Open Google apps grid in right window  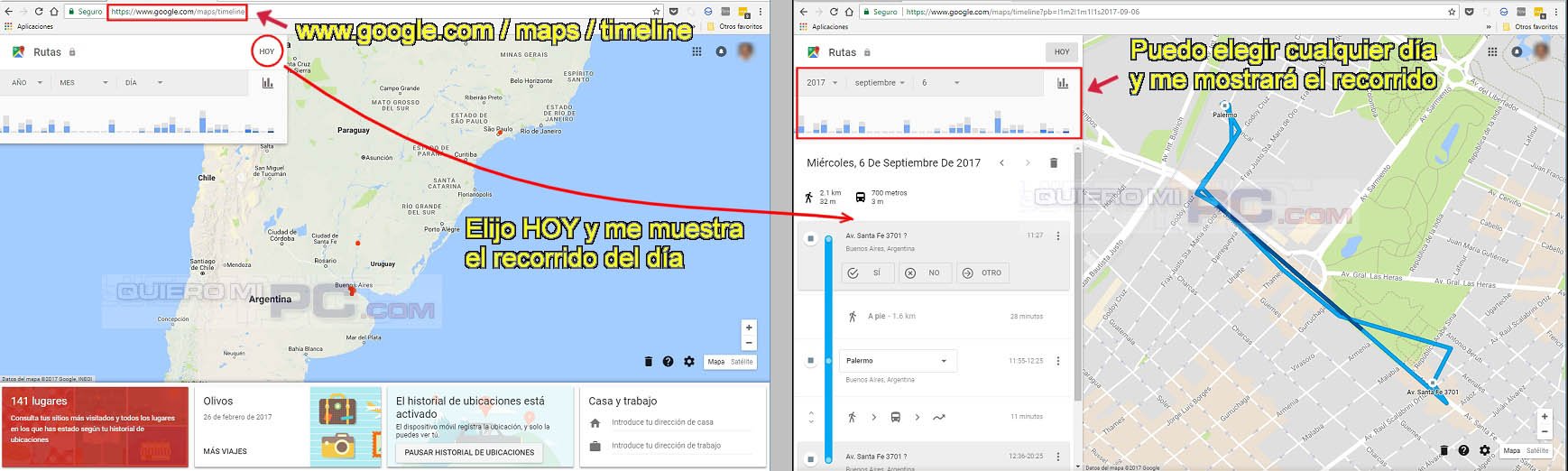[1492, 51]
